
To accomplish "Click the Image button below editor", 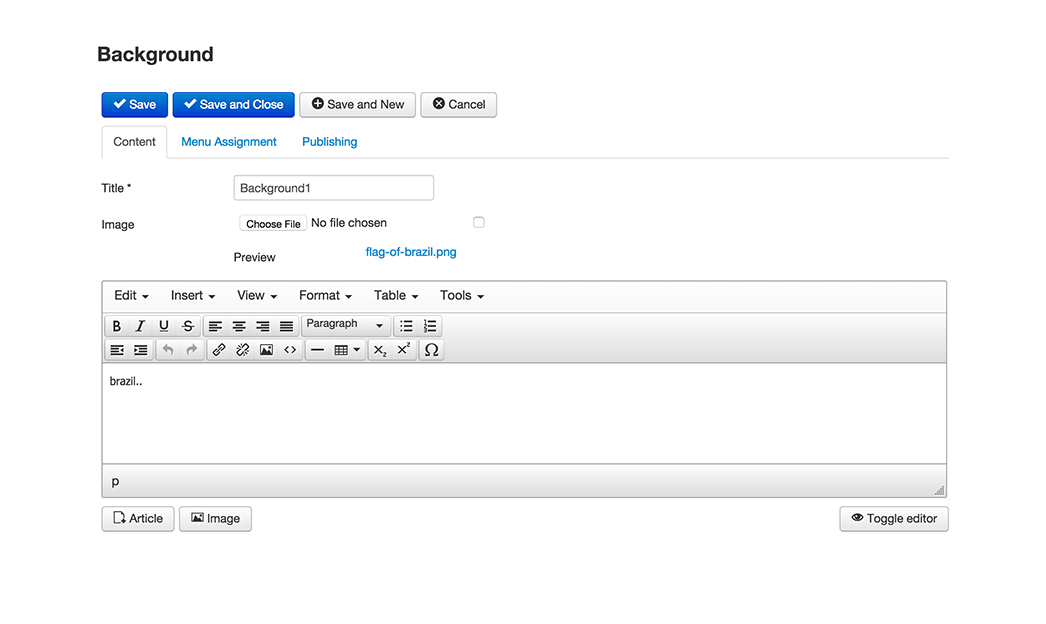I will tap(215, 519).
